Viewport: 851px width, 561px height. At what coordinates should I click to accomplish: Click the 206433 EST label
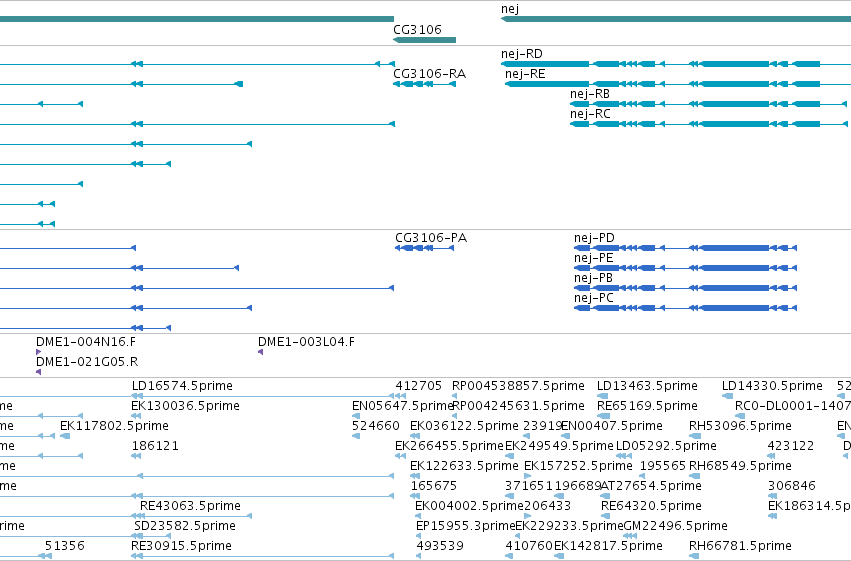pos(548,506)
